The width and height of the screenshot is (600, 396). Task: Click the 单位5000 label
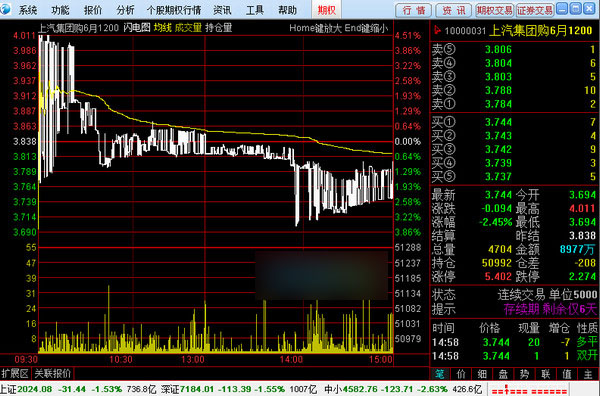click(573, 295)
